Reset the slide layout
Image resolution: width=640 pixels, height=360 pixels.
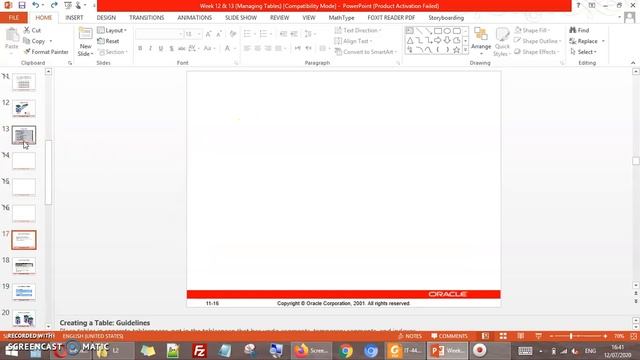(109, 41)
